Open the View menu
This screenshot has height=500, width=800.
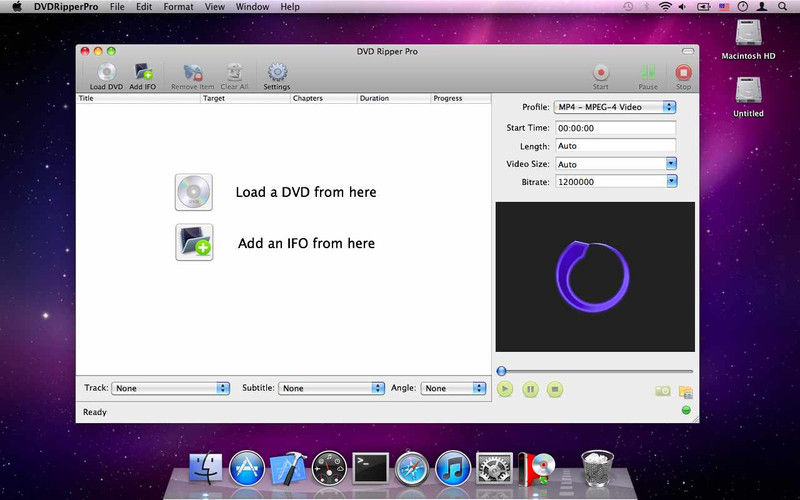[214, 7]
